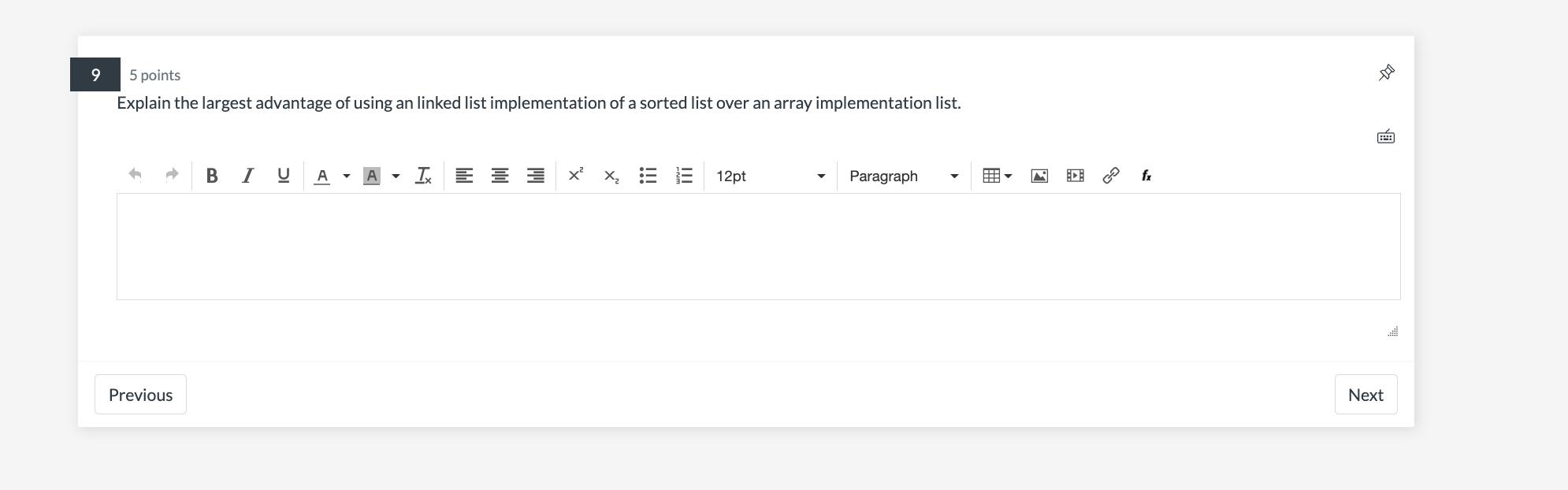This screenshot has height=490, width=1568.
Task: Toggle bold formatting
Action: point(211,176)
